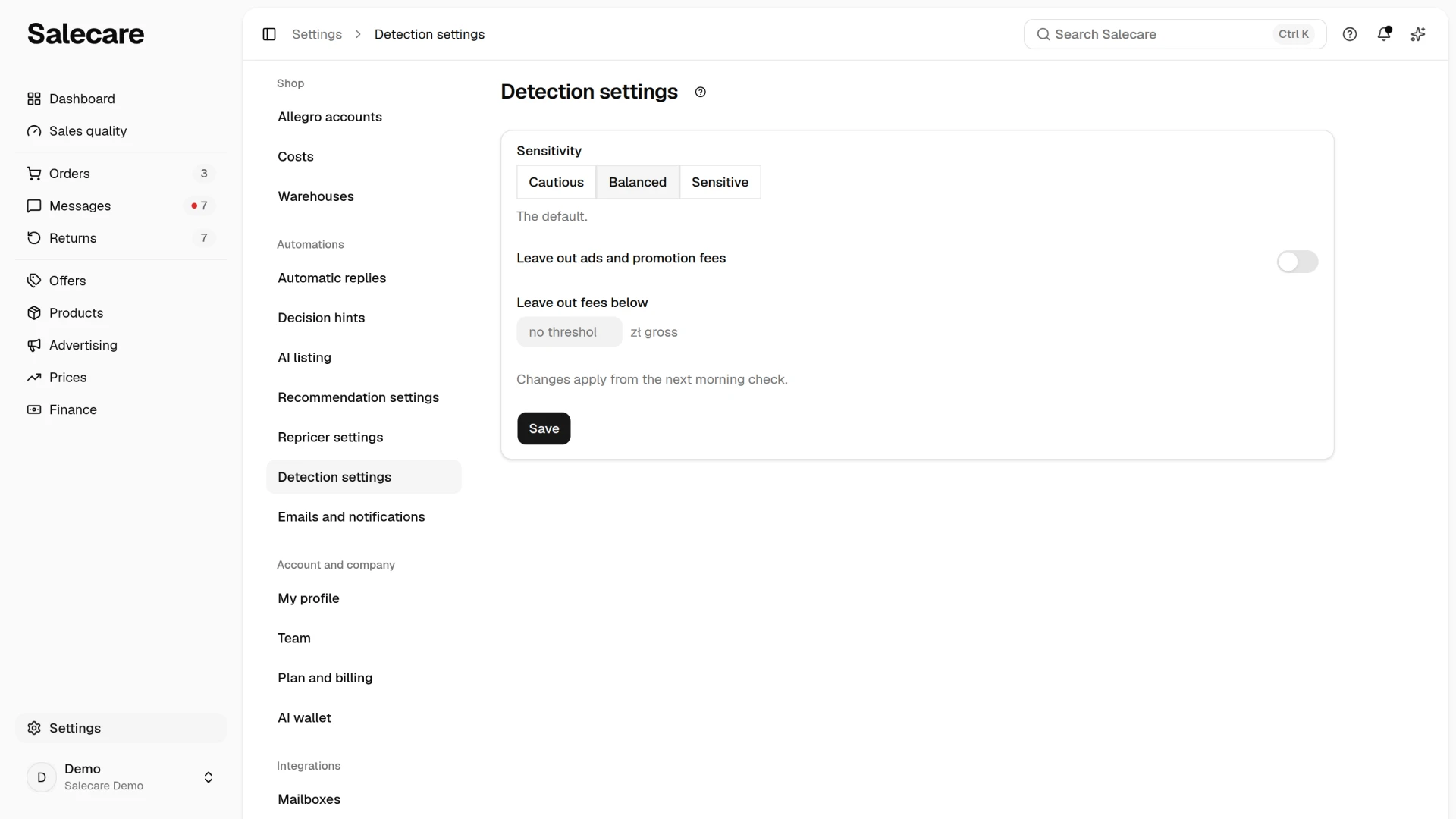Click the Ctrl K shortcut hint
The width and height of the screenshot is (1456, 819).
1294,34
